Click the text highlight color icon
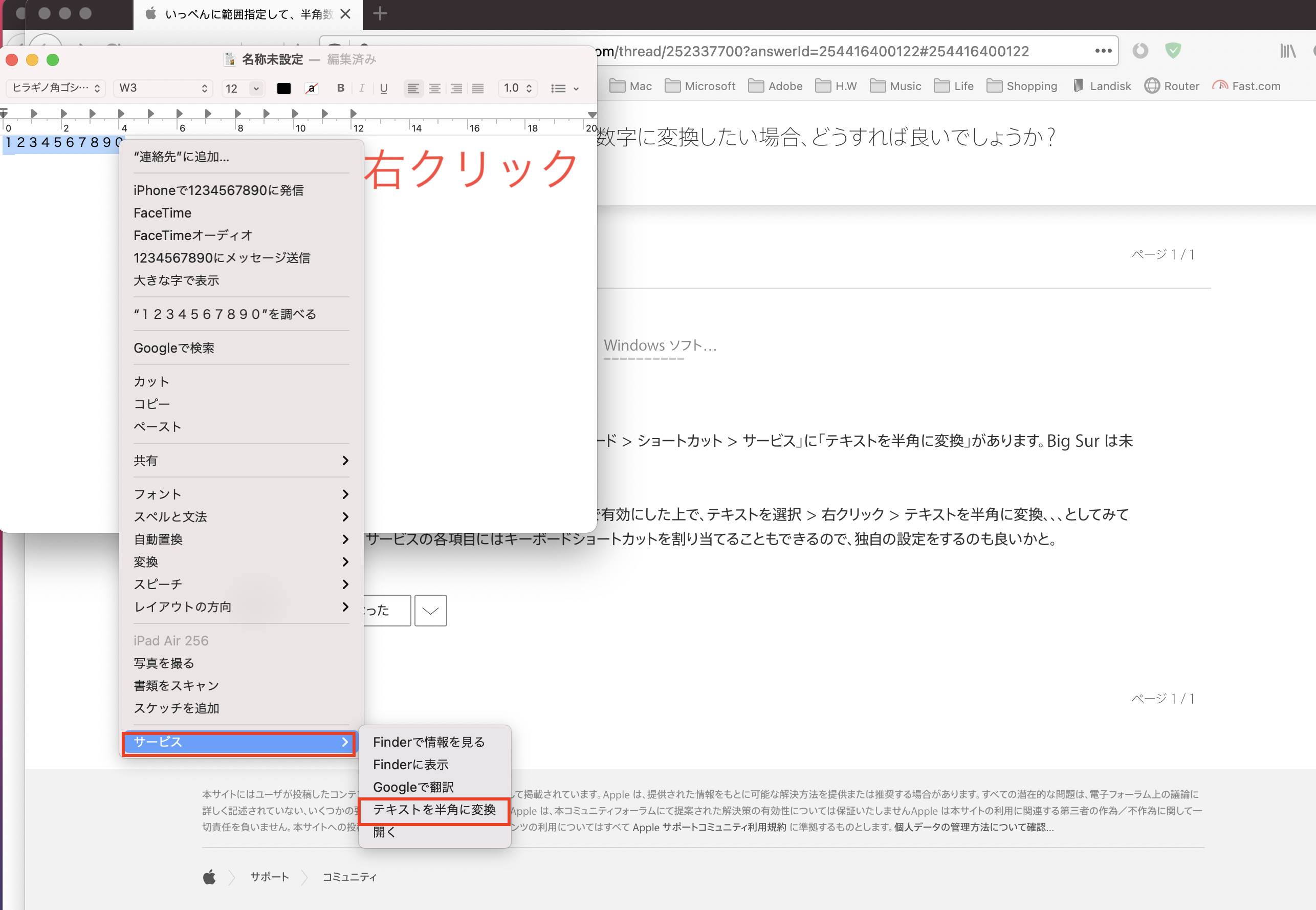This screenshot has height=910, width=1316. 311,89
